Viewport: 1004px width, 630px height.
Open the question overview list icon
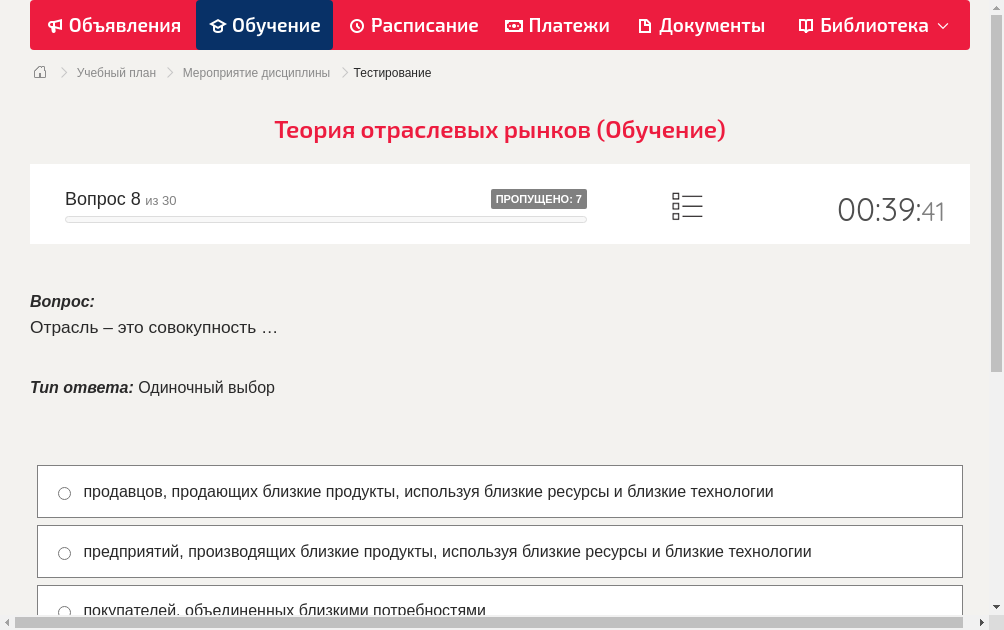pyautogui.click(x=687, y=206)
